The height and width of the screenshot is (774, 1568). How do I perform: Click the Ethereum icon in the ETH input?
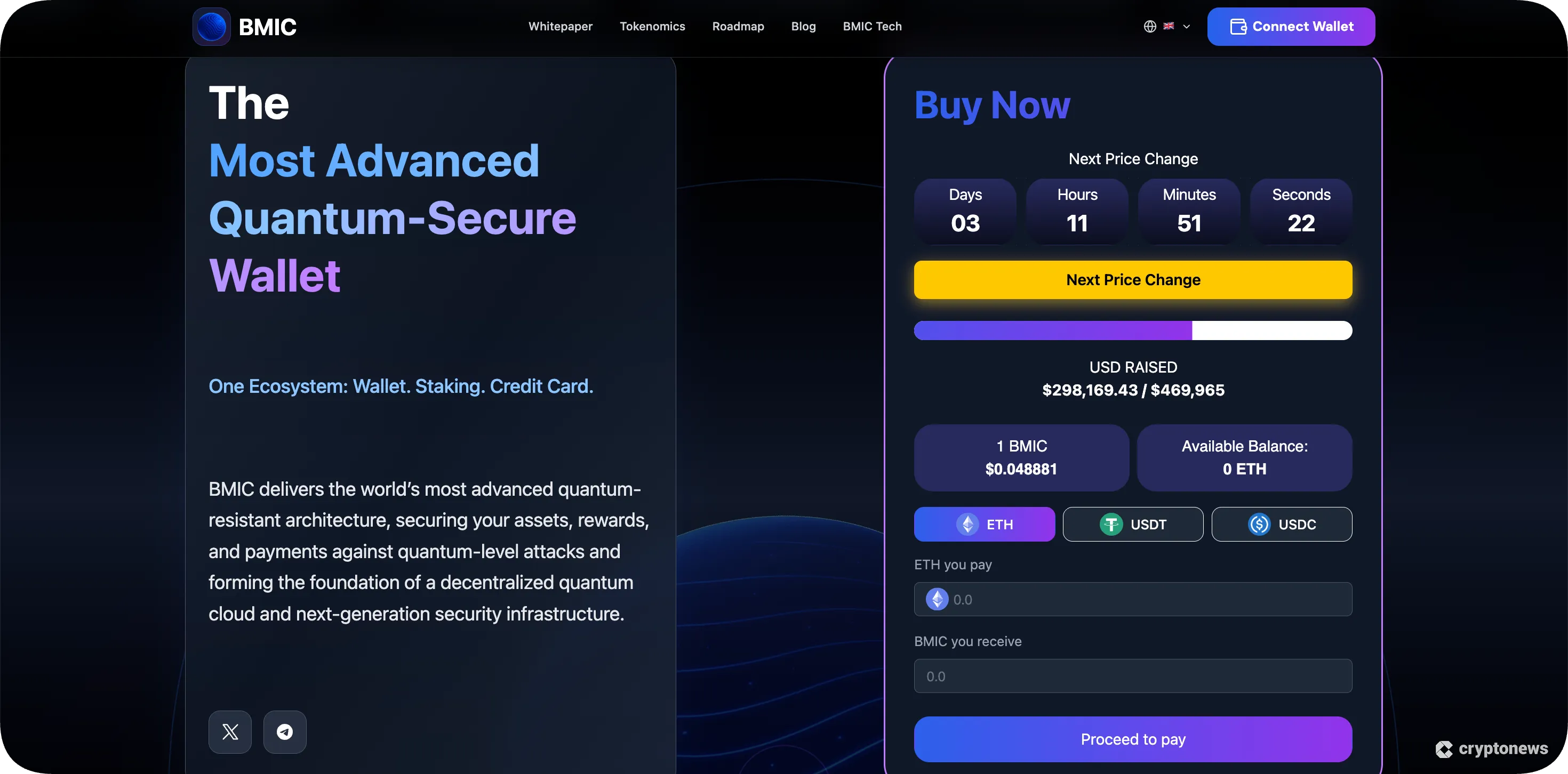point(938,599)
